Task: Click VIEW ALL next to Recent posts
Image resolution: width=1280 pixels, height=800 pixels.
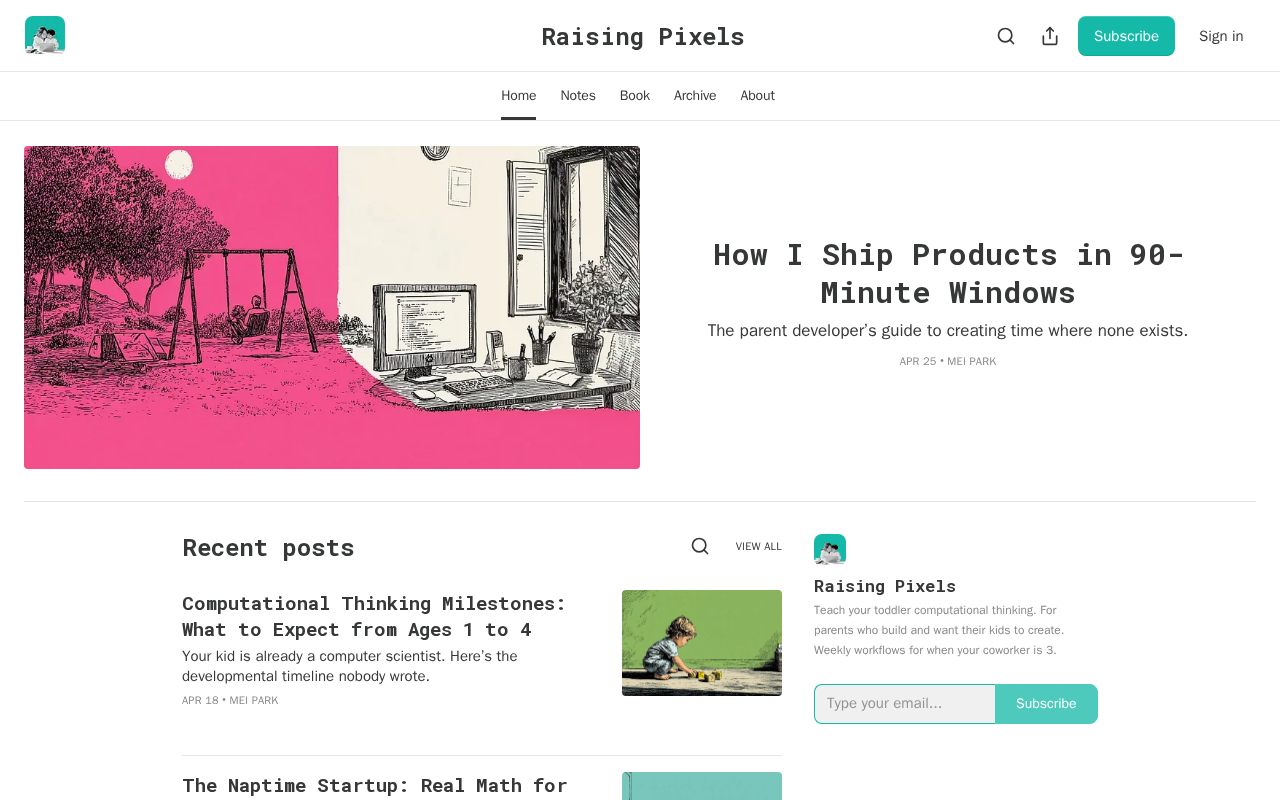Action: point(759,546)
